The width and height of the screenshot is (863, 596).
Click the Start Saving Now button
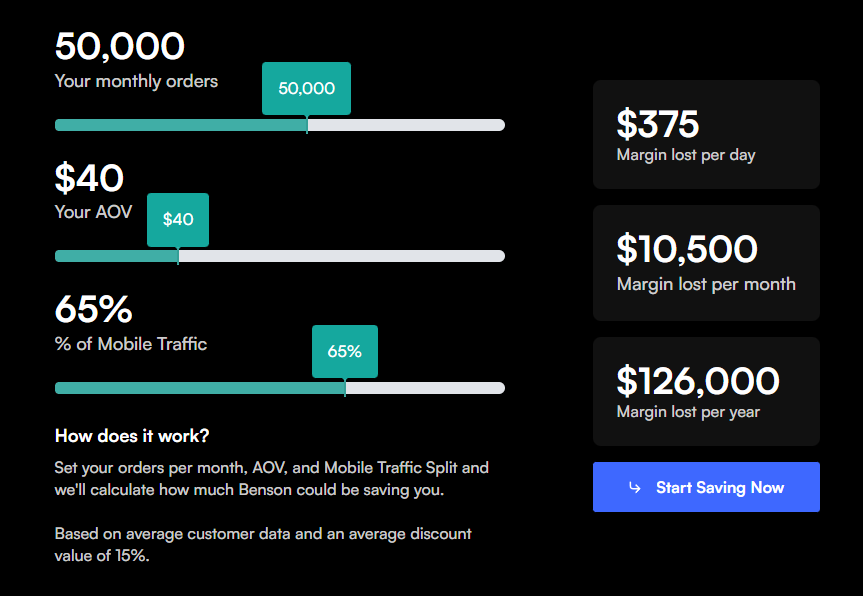tap(706, 487)
